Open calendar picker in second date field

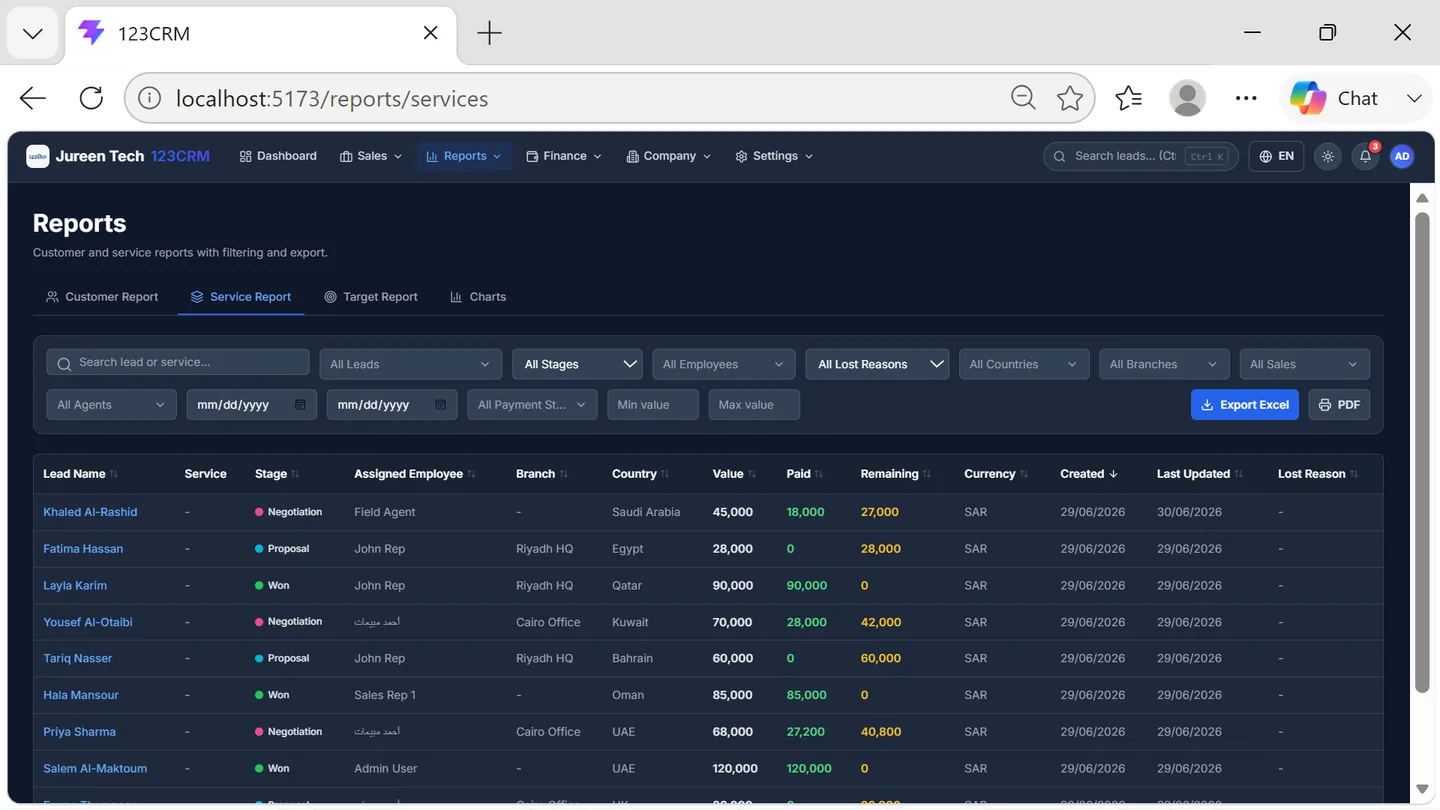click(440, 405)
